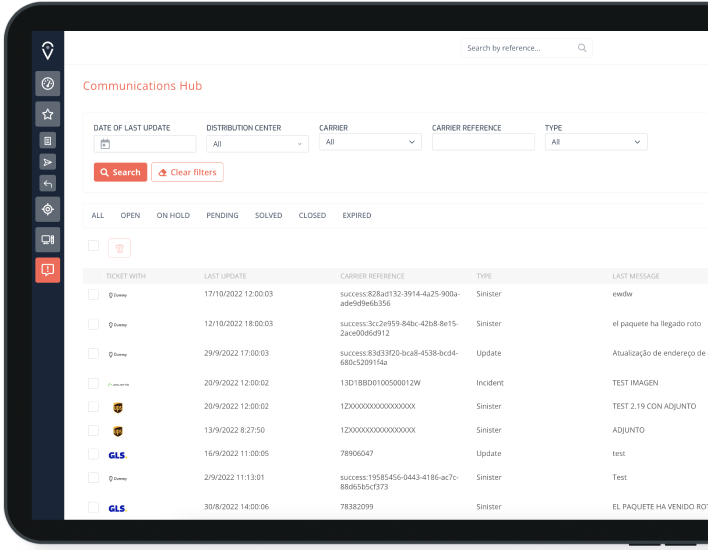Click the Update type on 29/9/2022 row

(489, 353)
